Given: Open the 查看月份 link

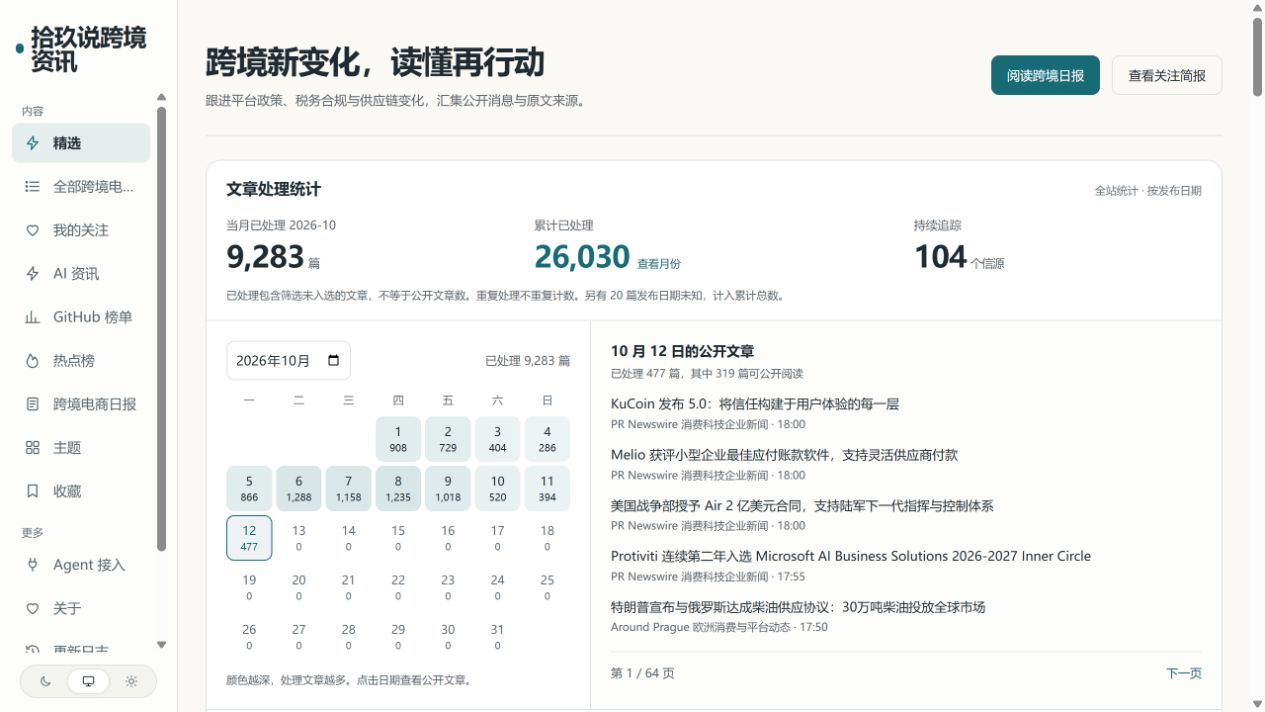Looking at the screenshot, I should [659, 264].
